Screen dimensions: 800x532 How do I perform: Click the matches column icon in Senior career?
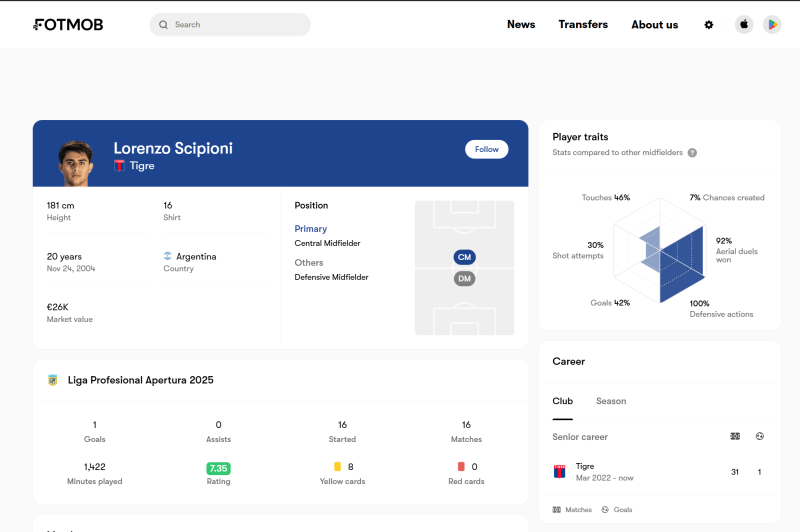(x=735, y=436)
